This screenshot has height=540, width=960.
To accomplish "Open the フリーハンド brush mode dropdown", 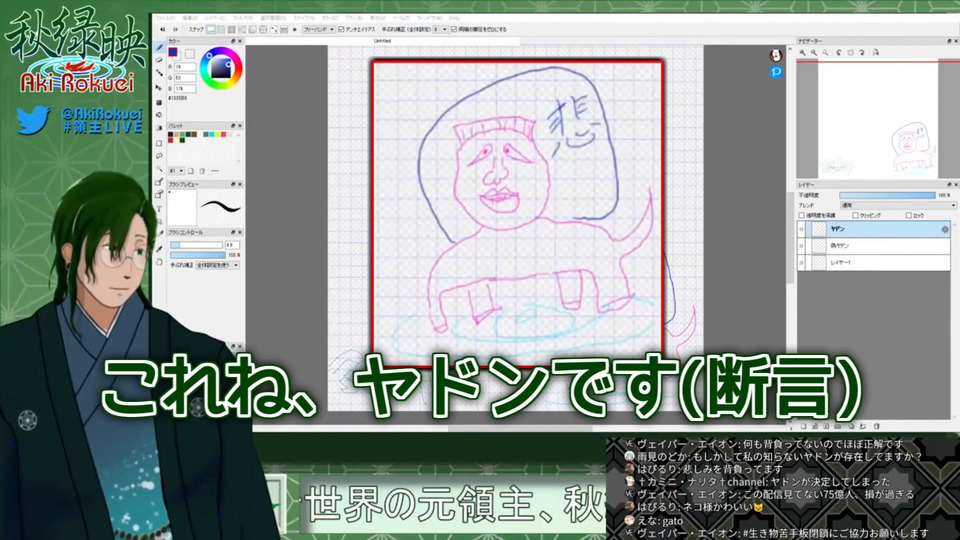I will [319, 29].
